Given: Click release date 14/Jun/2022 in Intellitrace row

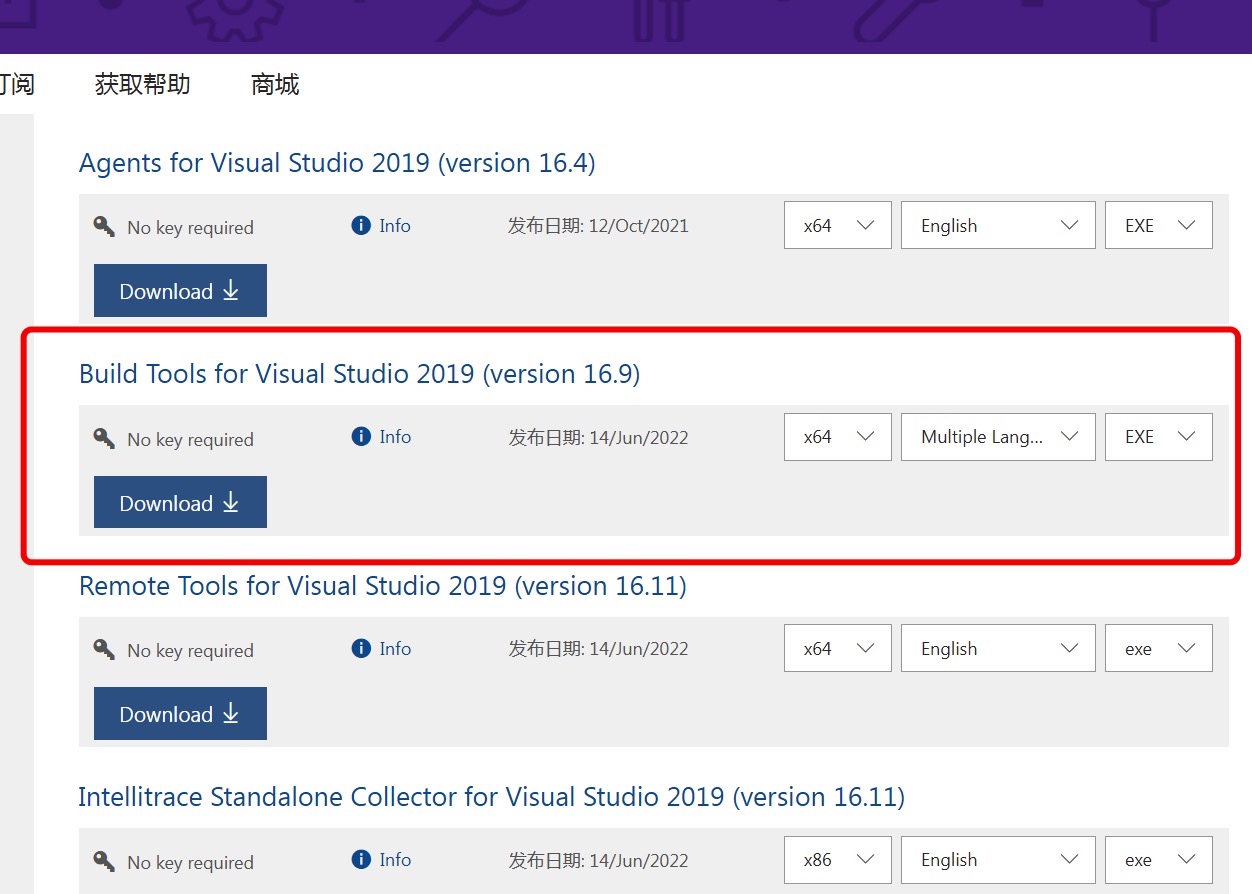Looking at the screenshot, I should click(639, 860).
